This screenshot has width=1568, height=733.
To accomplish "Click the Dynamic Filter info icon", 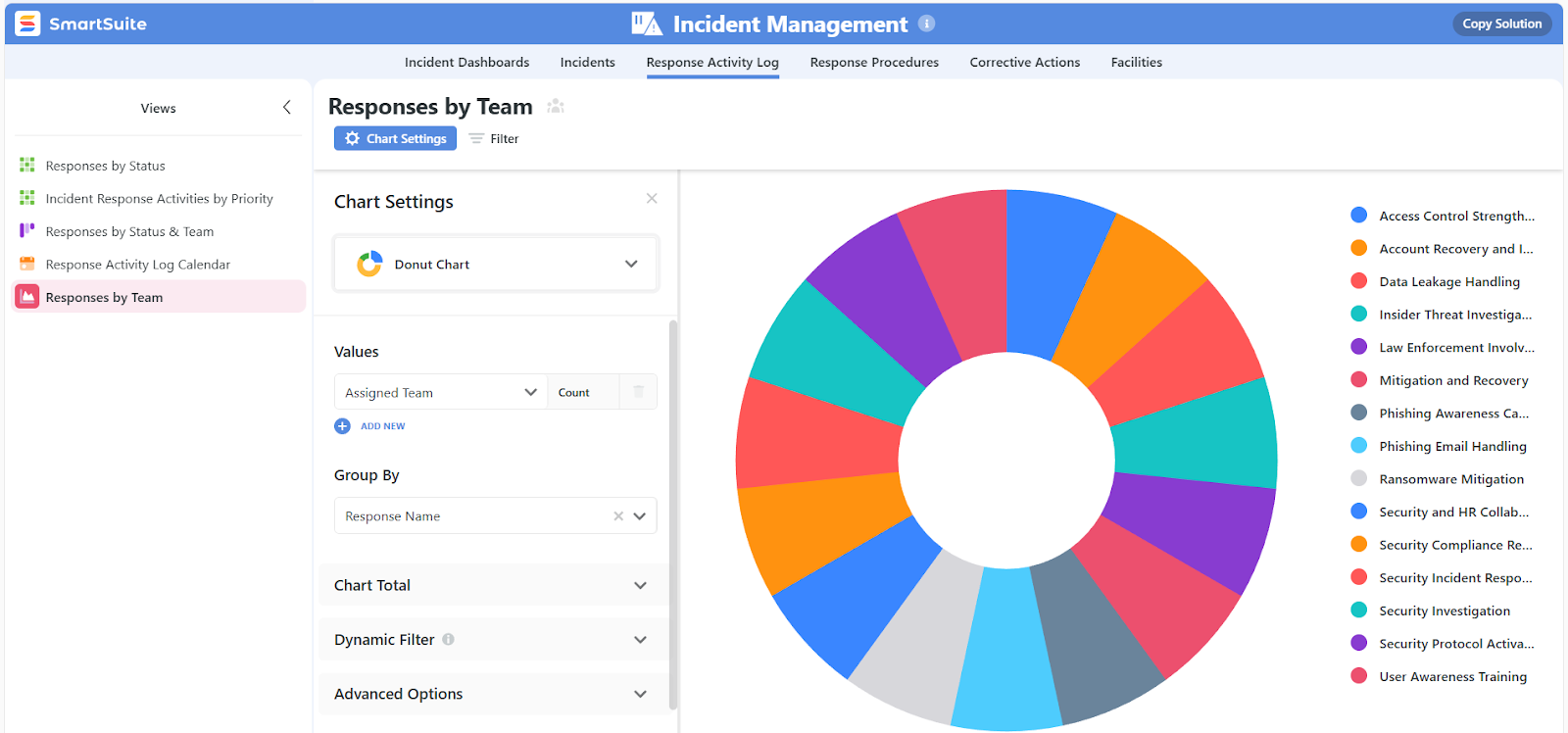I will 448,640.
